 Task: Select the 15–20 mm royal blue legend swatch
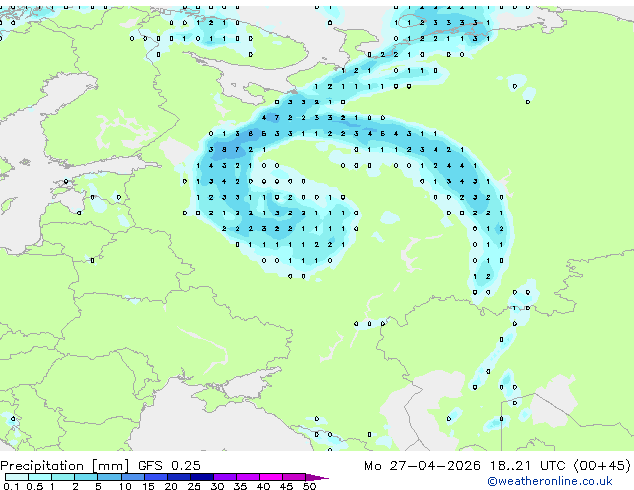(x=156, y=477)
